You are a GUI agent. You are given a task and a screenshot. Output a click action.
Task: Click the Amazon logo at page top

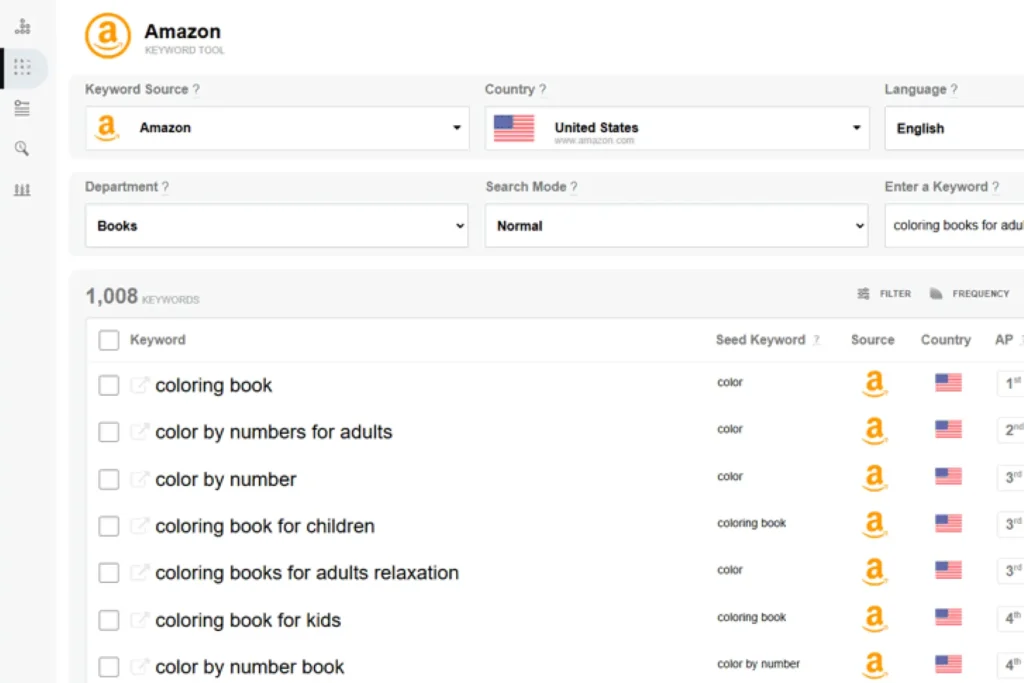(x=107, y=36)
